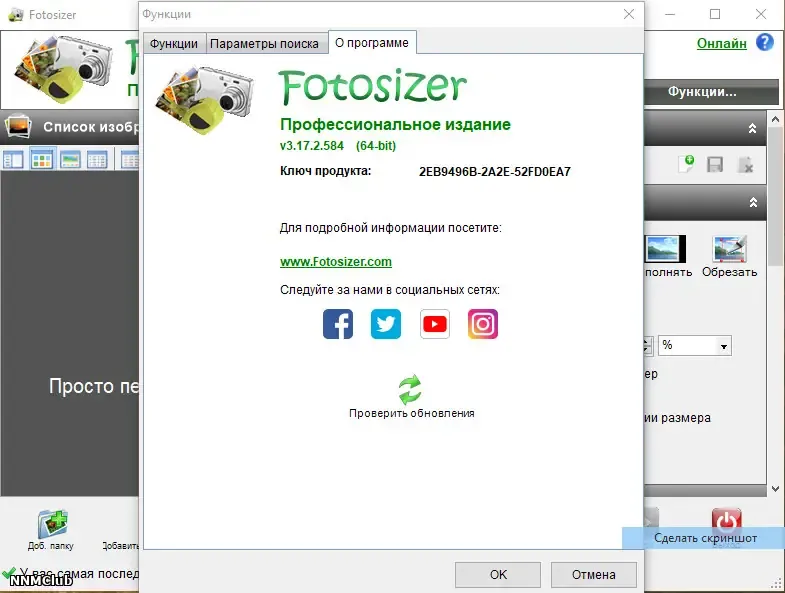This screenshot has width=785, height=593.
Task: Collapse the lower panel with double chevron
Action: [753, 202]
